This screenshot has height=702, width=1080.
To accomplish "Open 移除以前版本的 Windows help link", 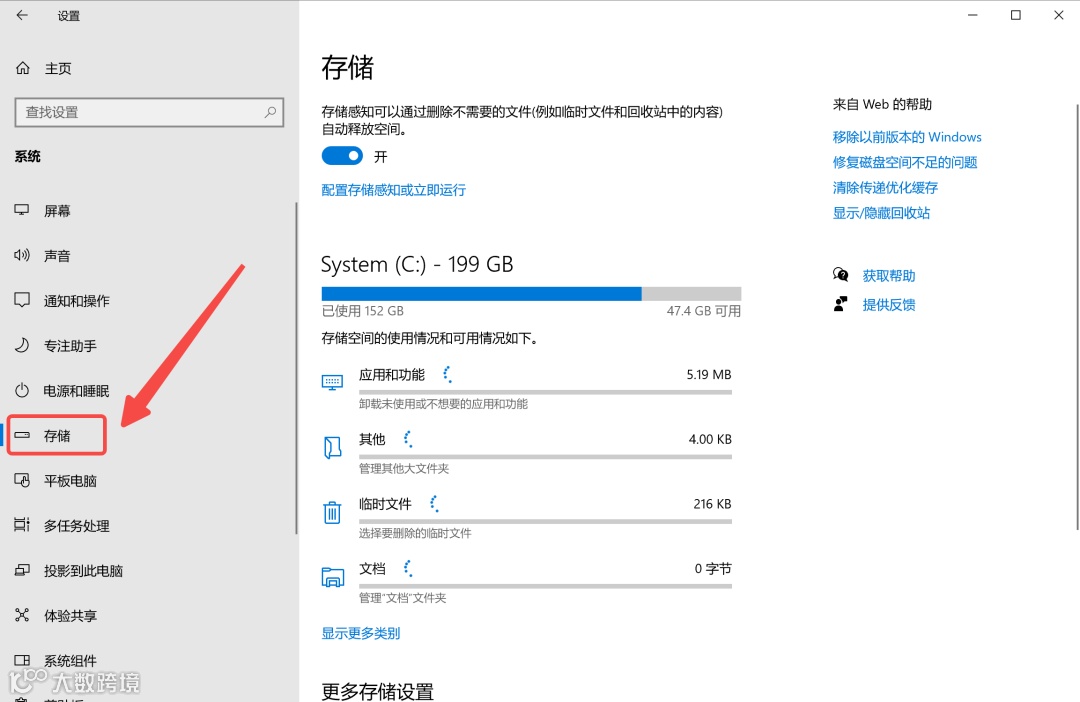I will [906, 136].
